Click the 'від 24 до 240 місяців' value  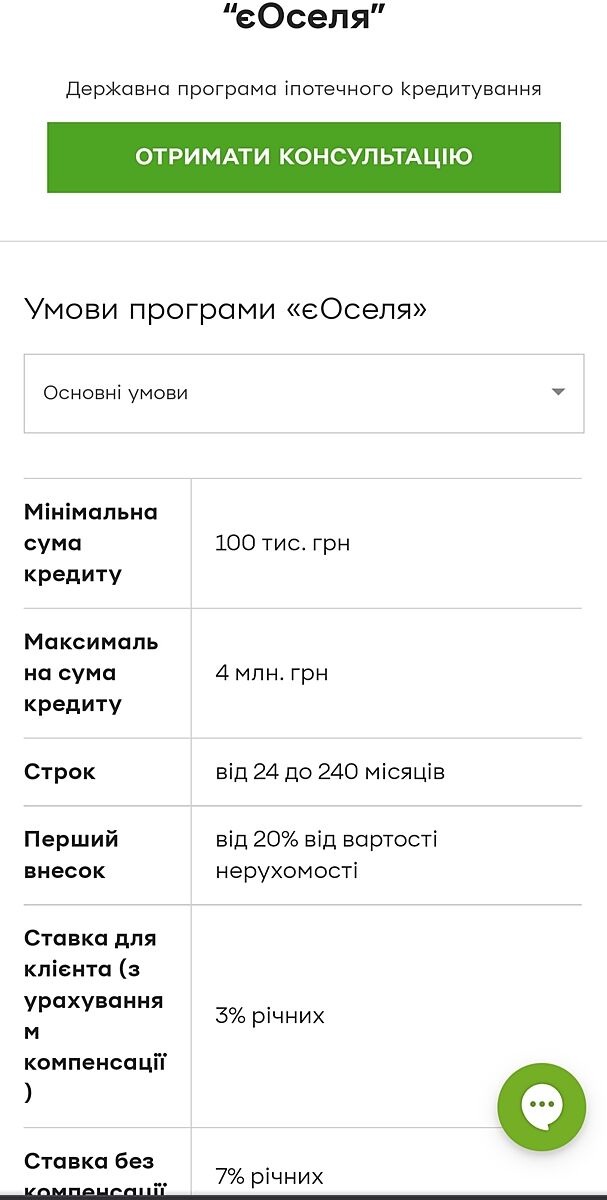[x=330, y=772]
